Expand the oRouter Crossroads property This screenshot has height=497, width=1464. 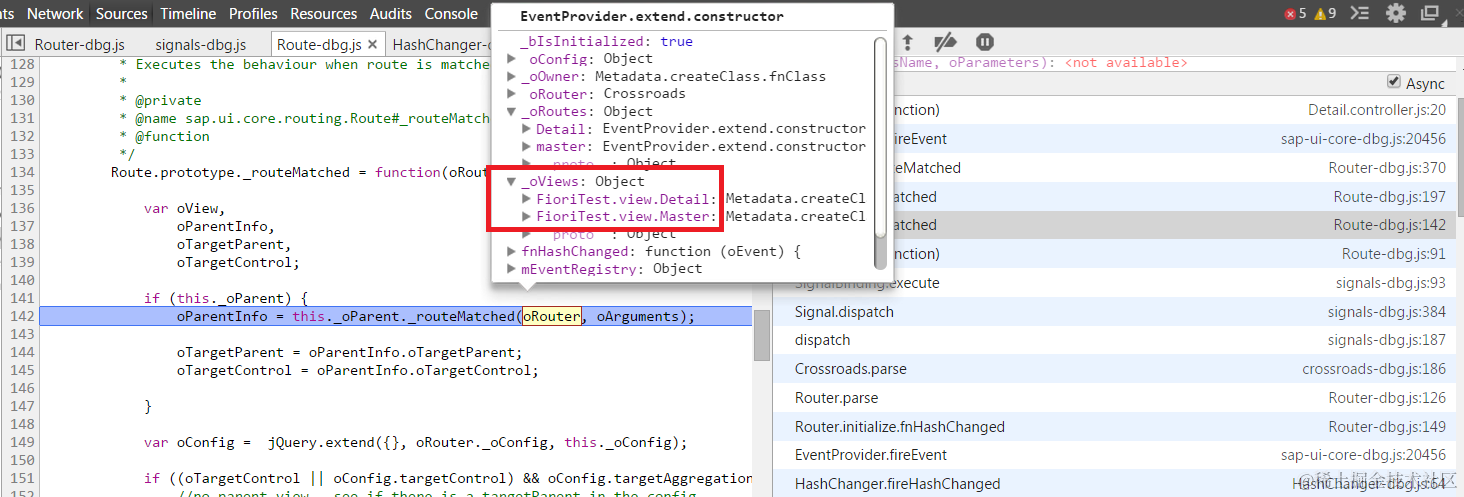[x=512, y=94]
